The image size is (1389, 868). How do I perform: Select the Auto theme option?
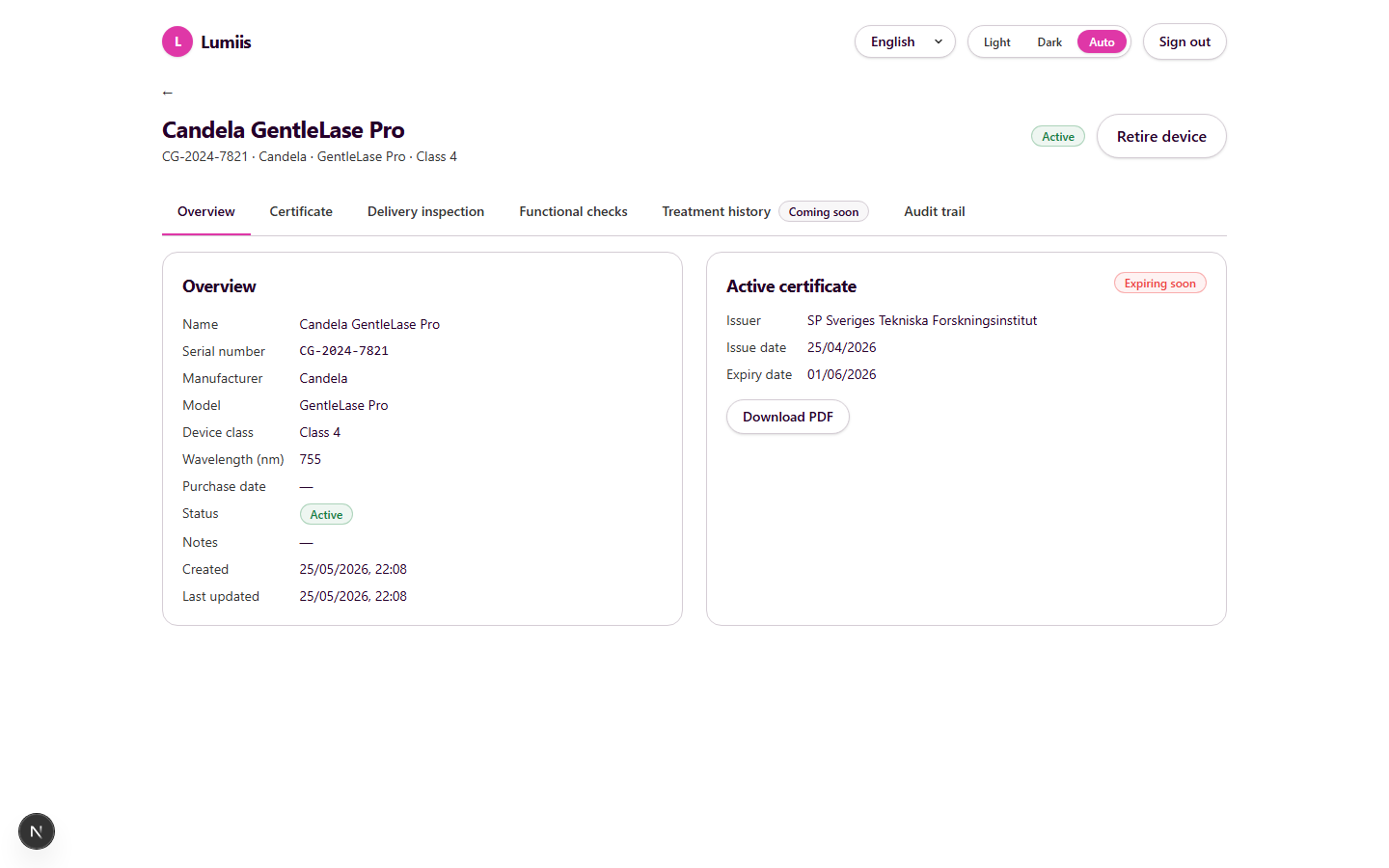pyautogui.click(x=1102, y=42)
